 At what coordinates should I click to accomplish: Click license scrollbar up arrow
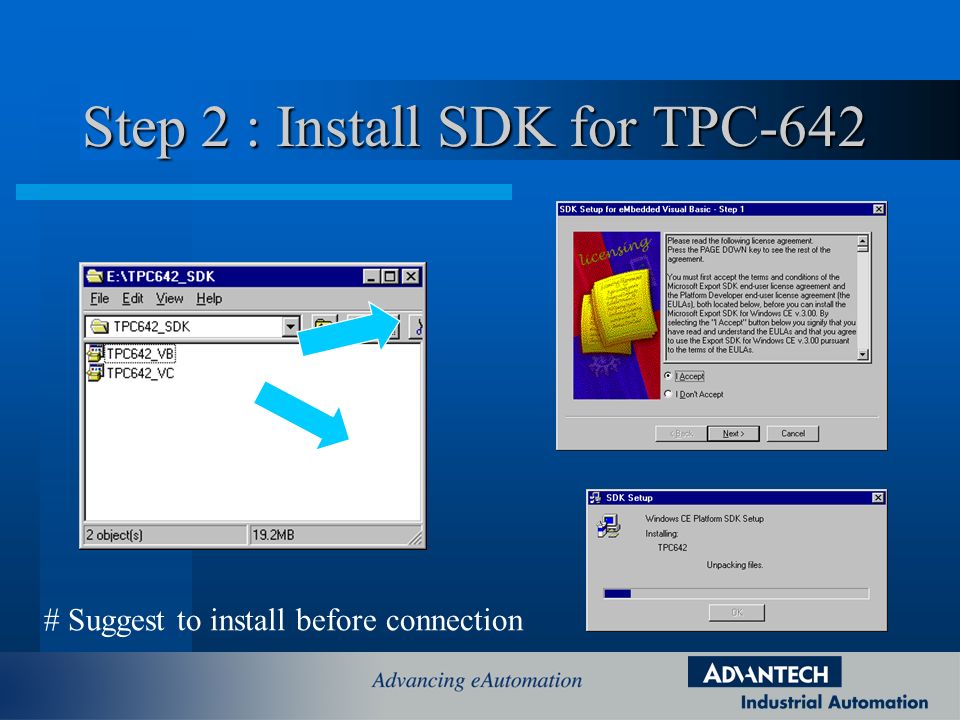(x=863, y=241)
